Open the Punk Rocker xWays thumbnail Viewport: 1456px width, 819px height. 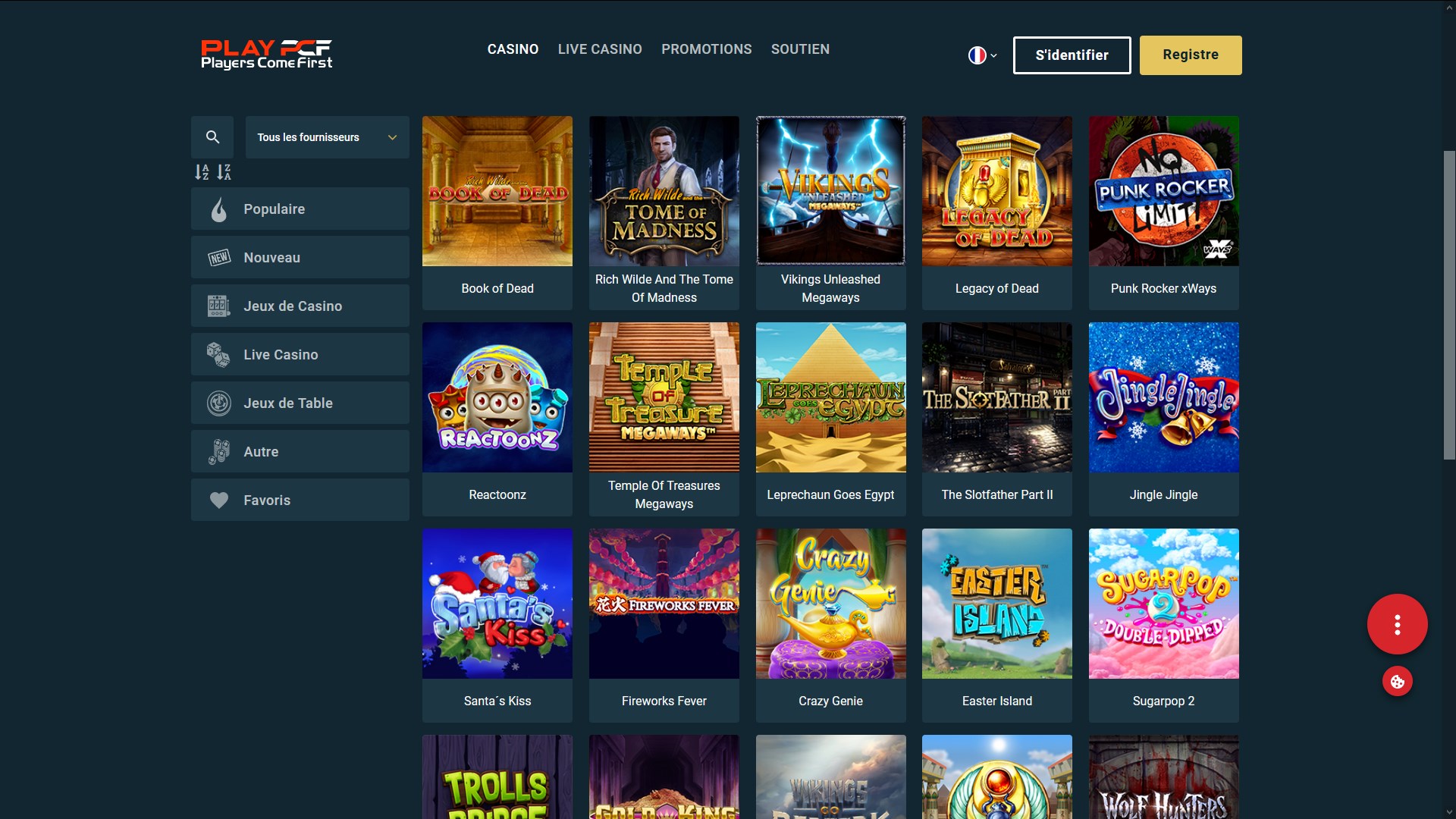tap(1164, 191)
